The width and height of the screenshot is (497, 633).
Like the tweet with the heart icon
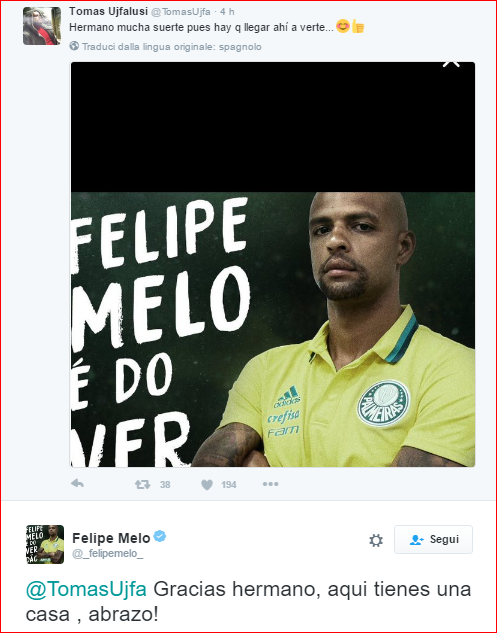pos(207,484)
